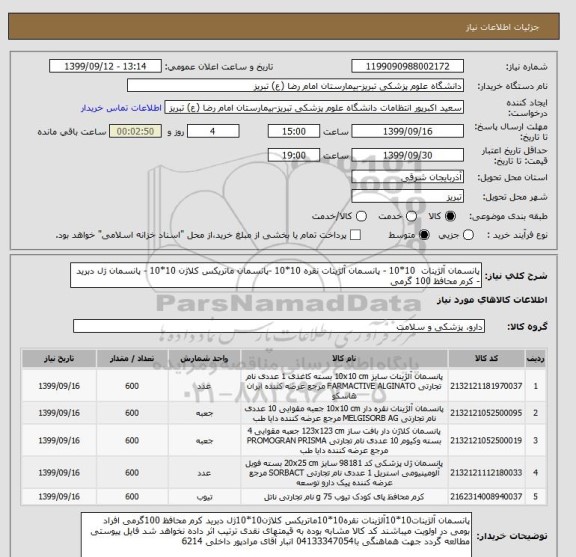Click the جزئیات اطلاعات نیاز header title
Image resolution: width=576 pixels, height=557 pixels.
click(502, 27)
